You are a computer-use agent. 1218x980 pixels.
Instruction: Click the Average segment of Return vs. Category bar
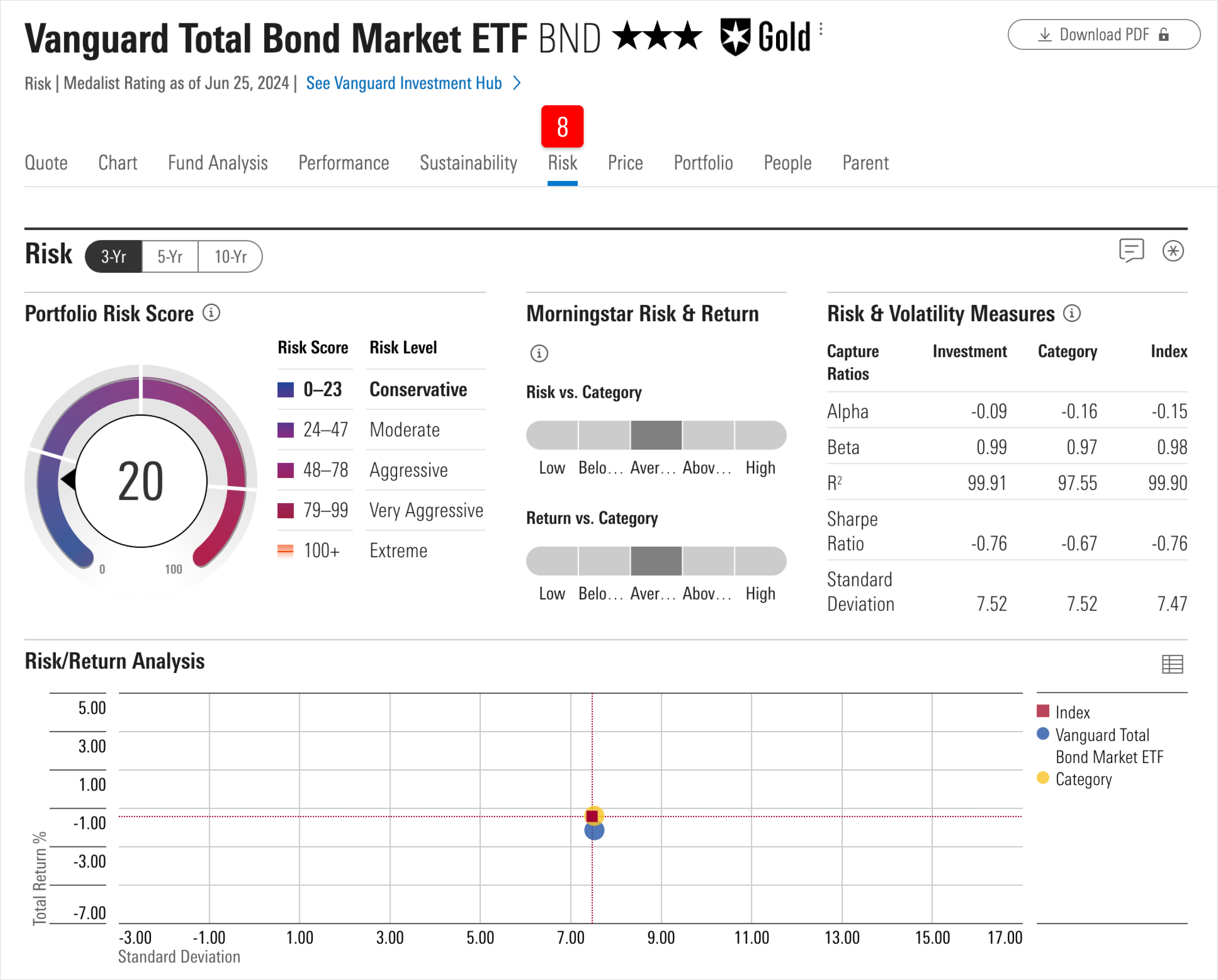click(x=656, y=561)
